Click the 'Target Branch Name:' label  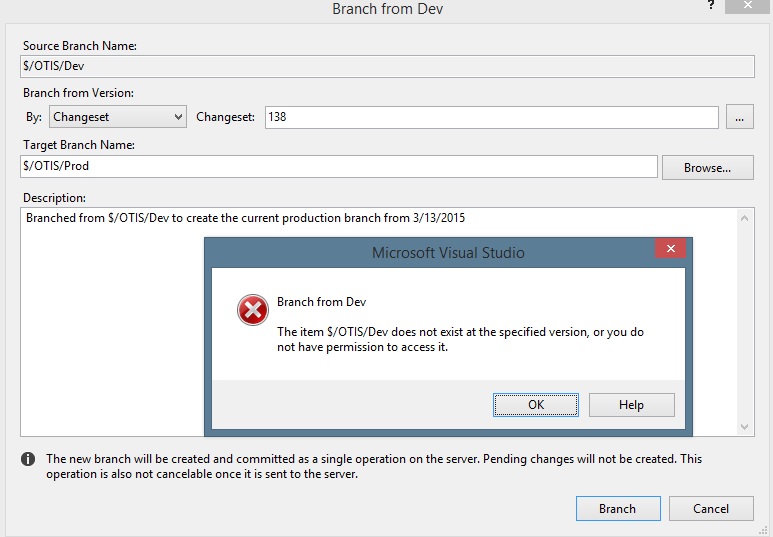[x=79, y=144]
